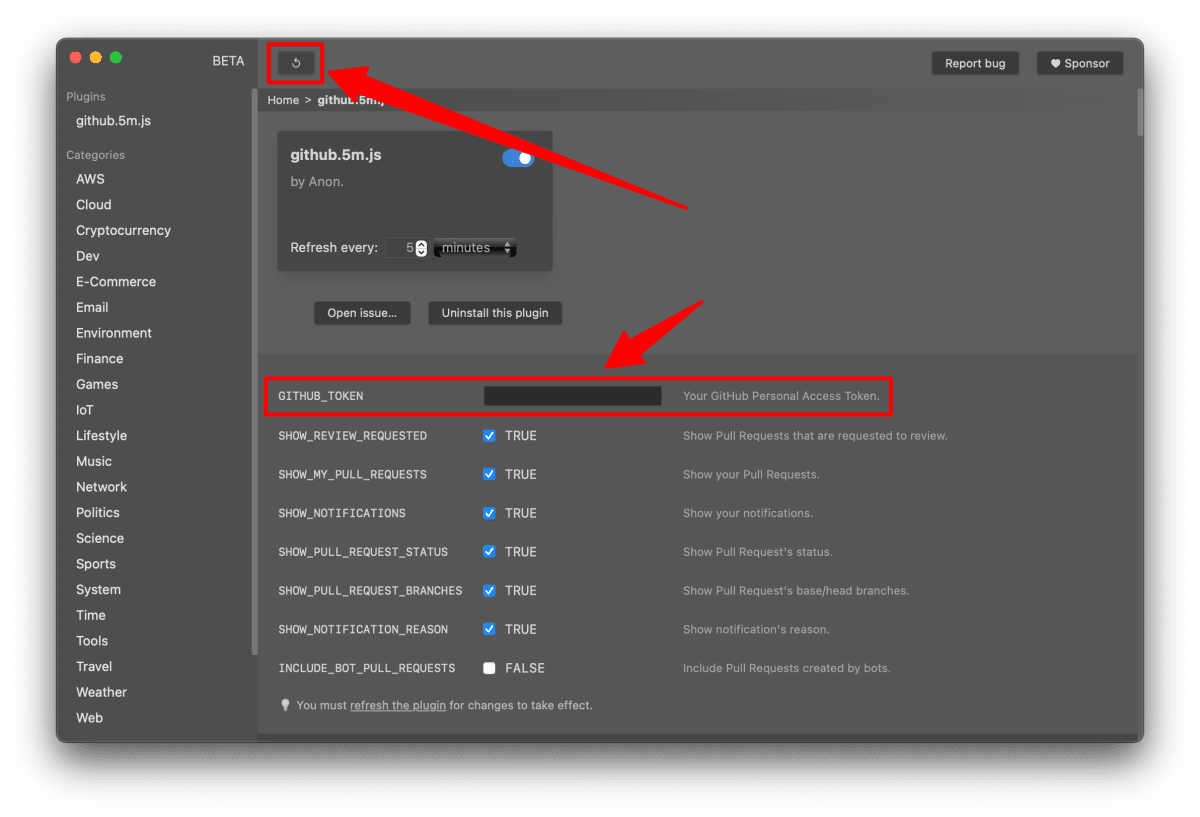
Task: Open the Music category
Action: (x=94, y=461)
